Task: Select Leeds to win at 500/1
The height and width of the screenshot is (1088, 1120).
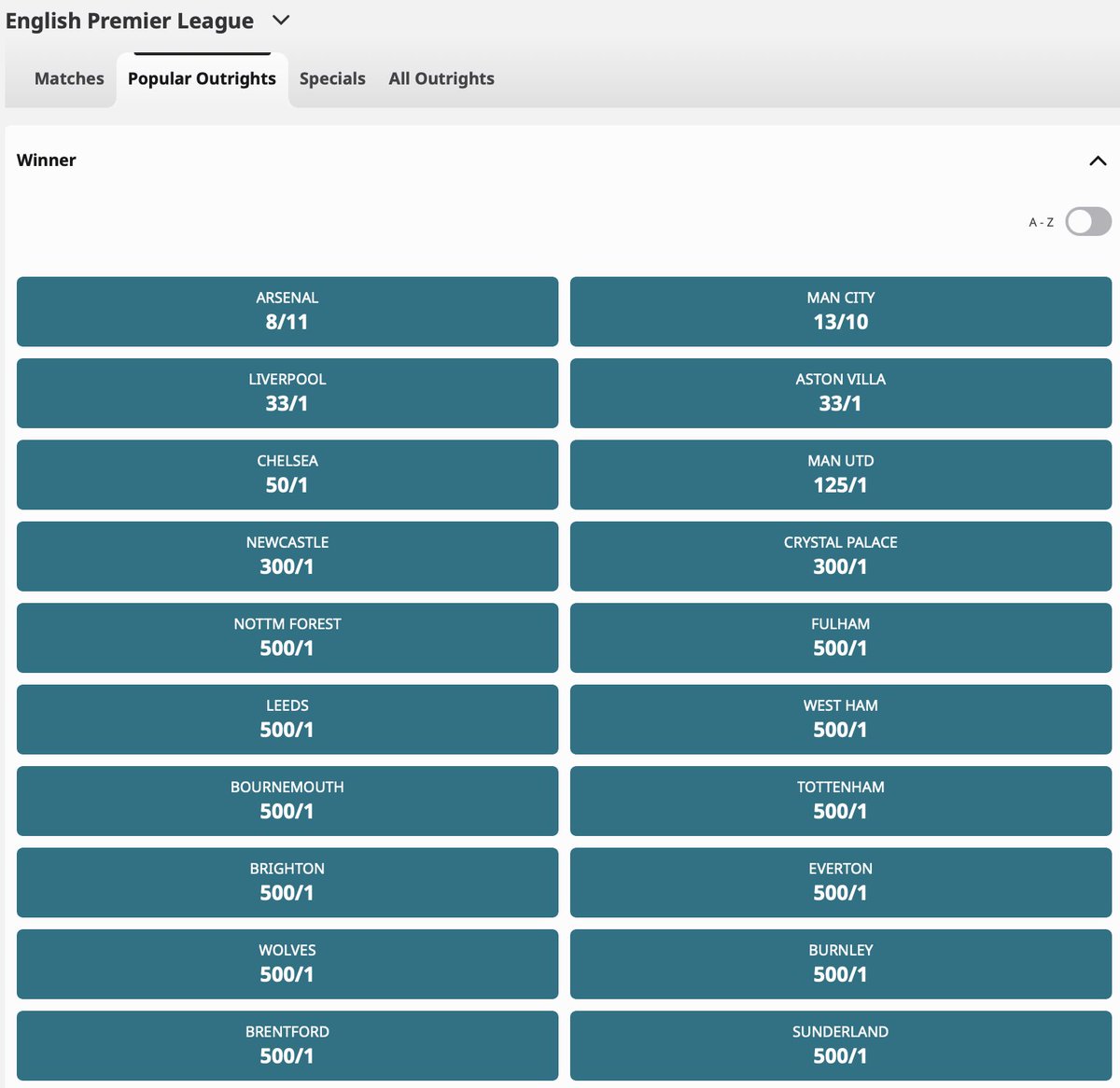Action: [287, 719]
